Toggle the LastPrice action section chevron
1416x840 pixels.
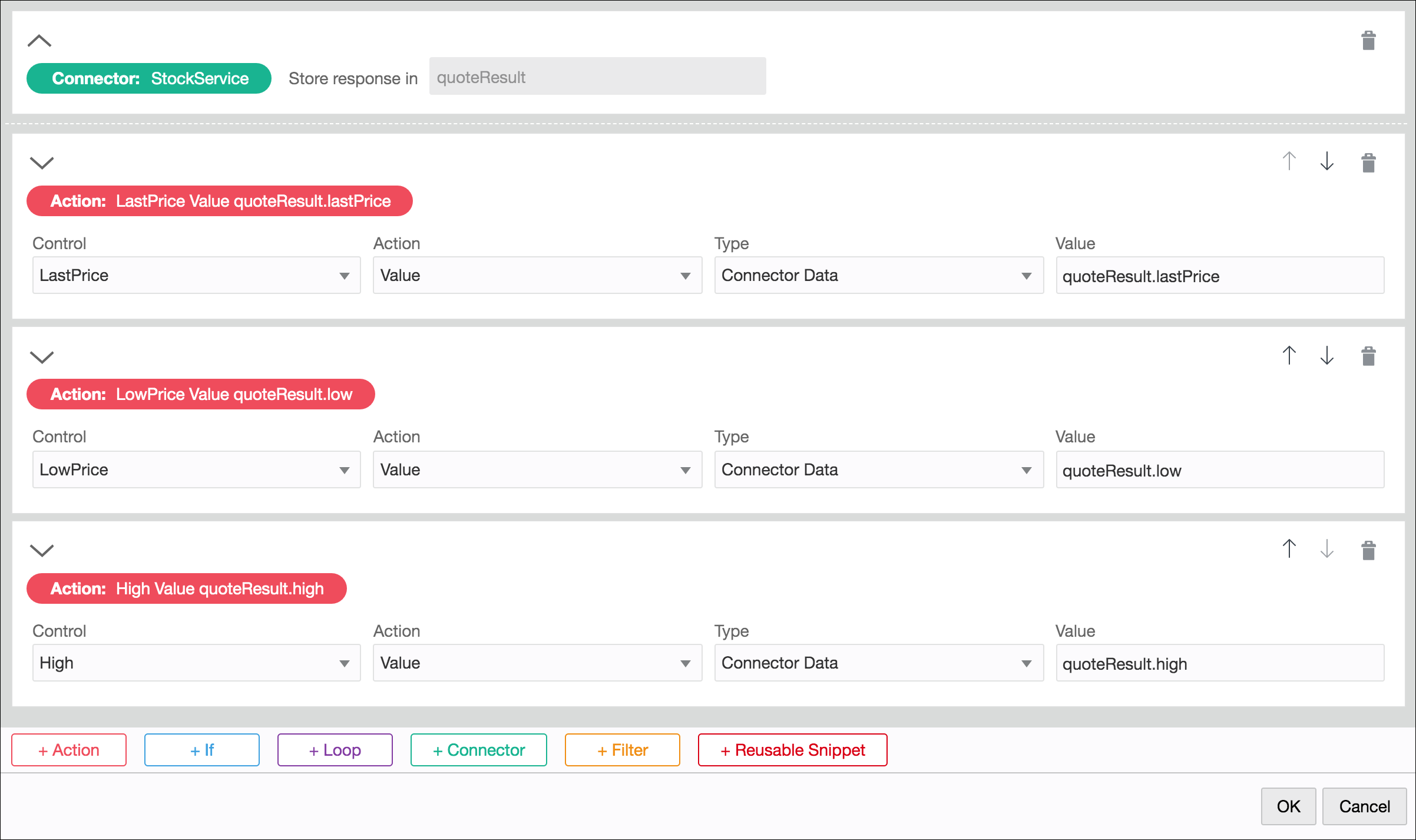[x=42, y=163]
